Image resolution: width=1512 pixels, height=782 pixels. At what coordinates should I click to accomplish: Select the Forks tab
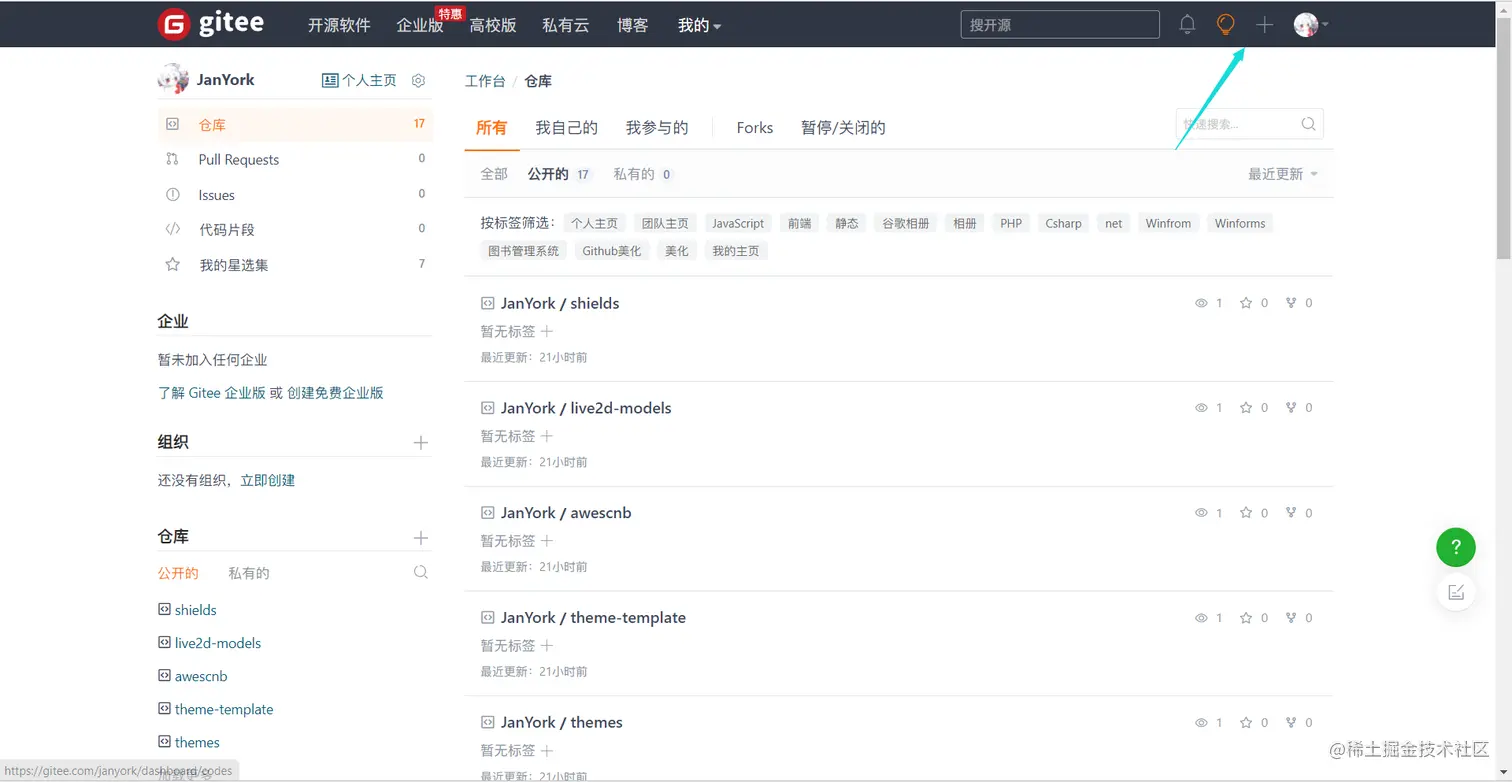pyautogui.click(x=755, y=127)
